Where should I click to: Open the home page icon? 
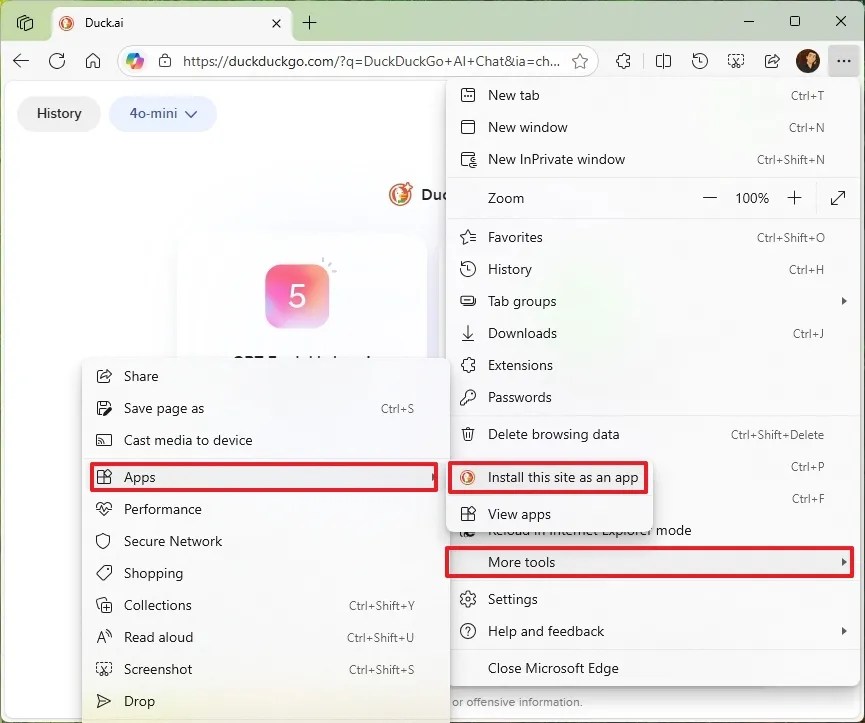point(95,61)
